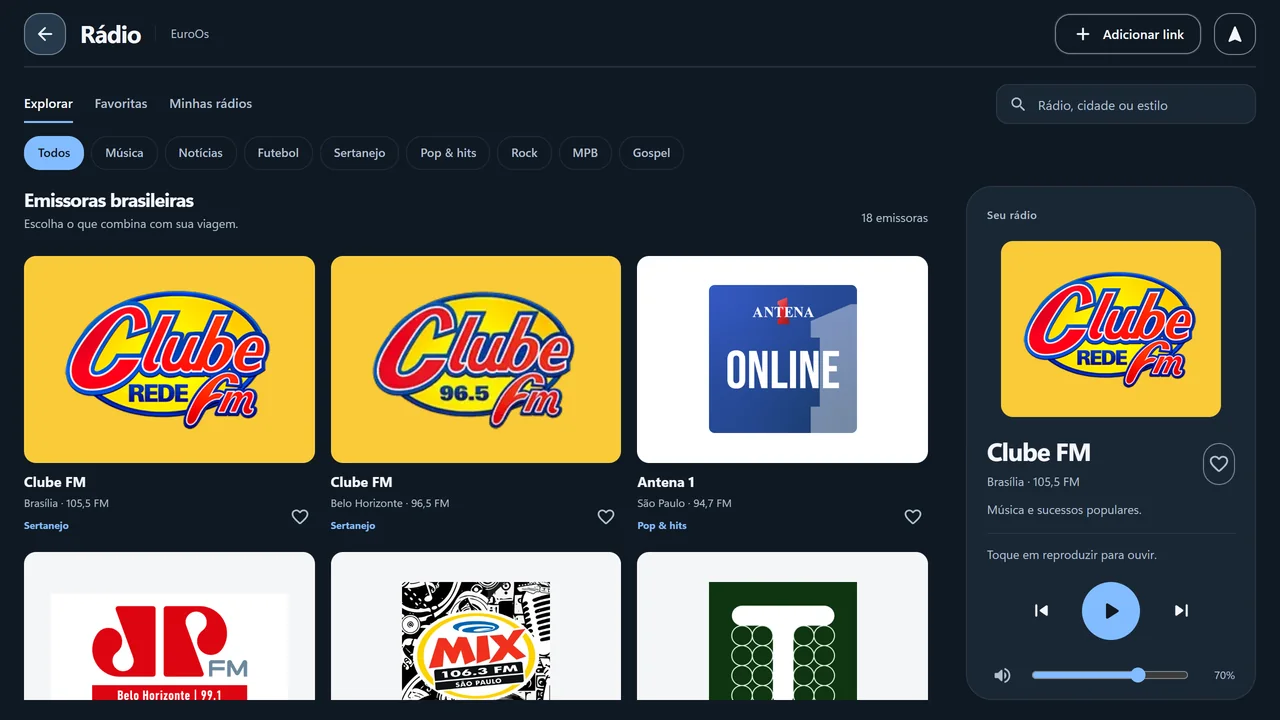The height and width of the screenshot is (720, 1280).
Task: Filter stations by Notícias
Action: (x=201, y=153)
